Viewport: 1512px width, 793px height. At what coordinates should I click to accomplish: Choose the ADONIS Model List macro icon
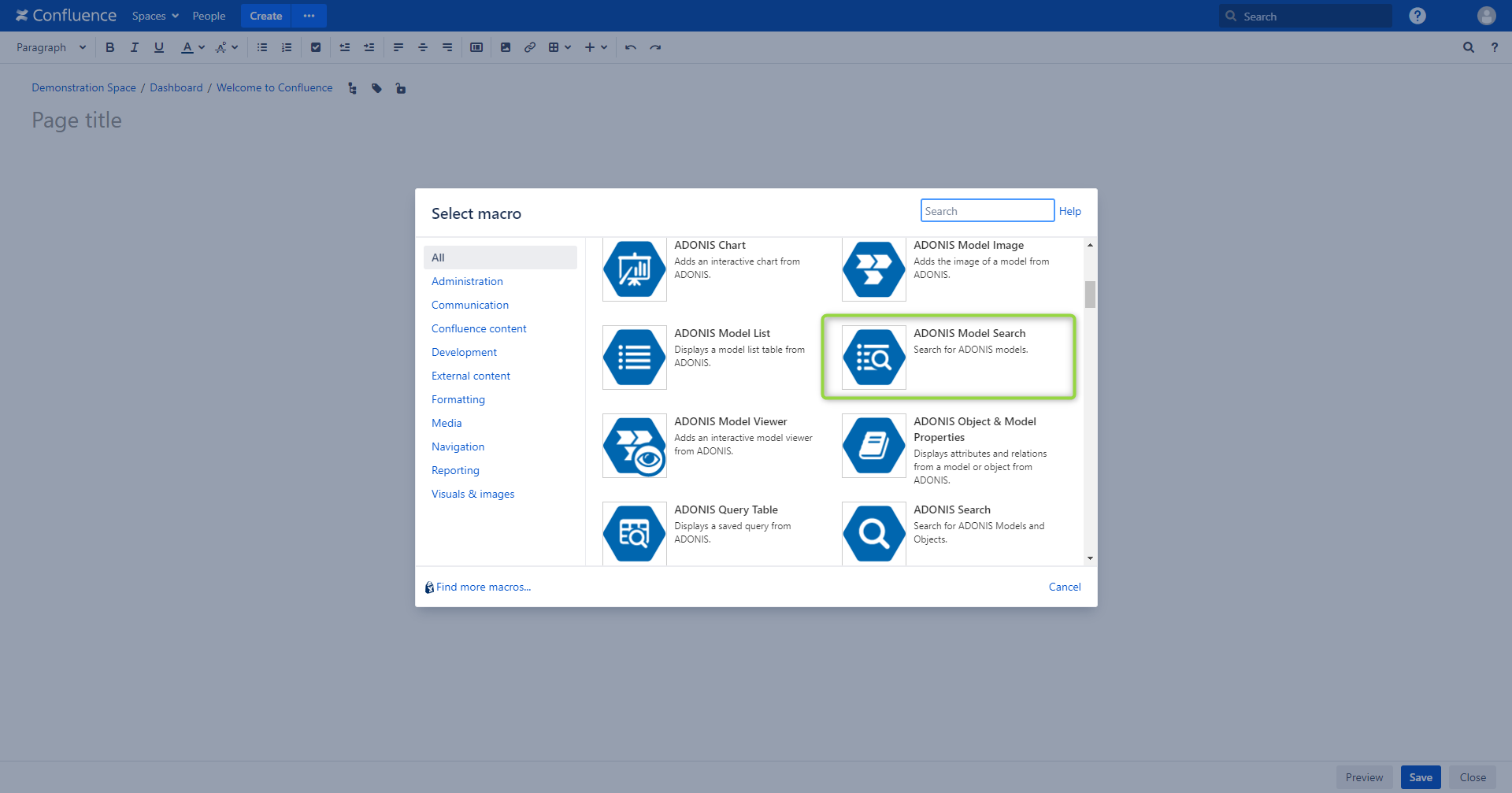tap(635, 358)
